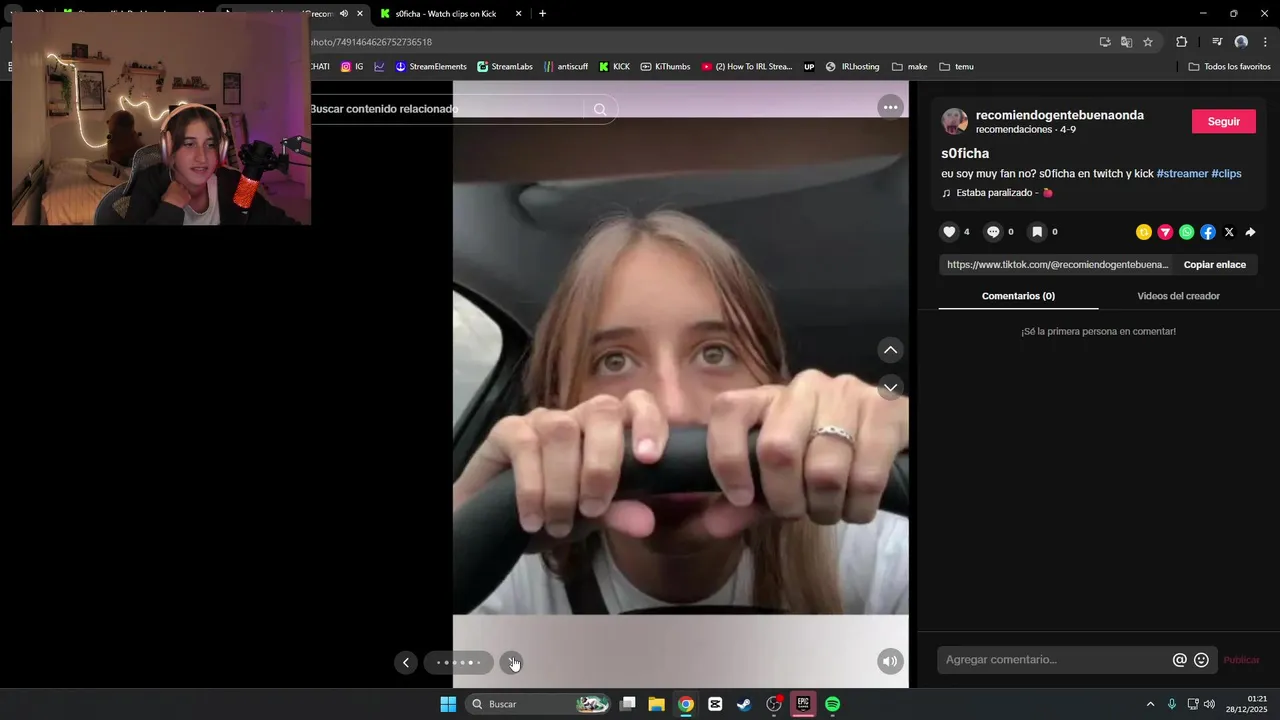Focus the Agregar comentario input field
Viewport: 1280px width, 720px height.
pos(1055,660)
